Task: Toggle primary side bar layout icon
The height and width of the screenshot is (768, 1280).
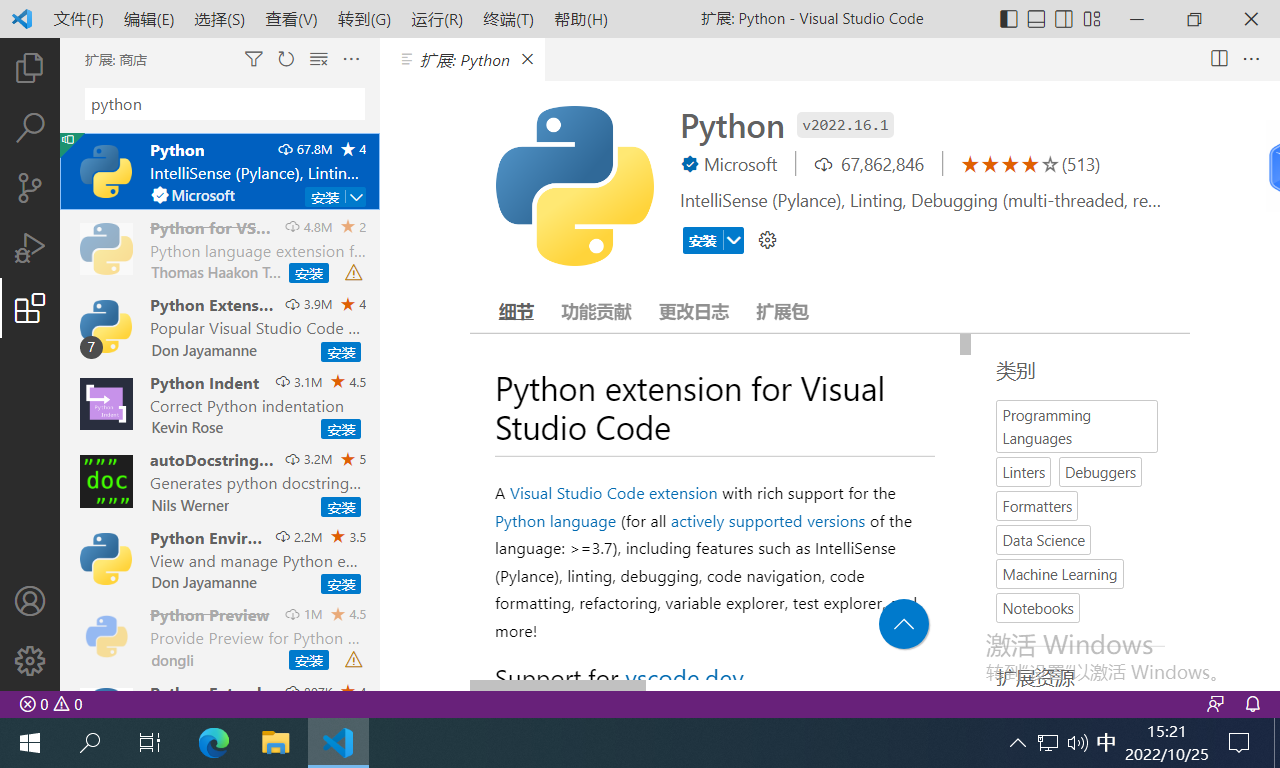Action: (x=1009, y=19)
